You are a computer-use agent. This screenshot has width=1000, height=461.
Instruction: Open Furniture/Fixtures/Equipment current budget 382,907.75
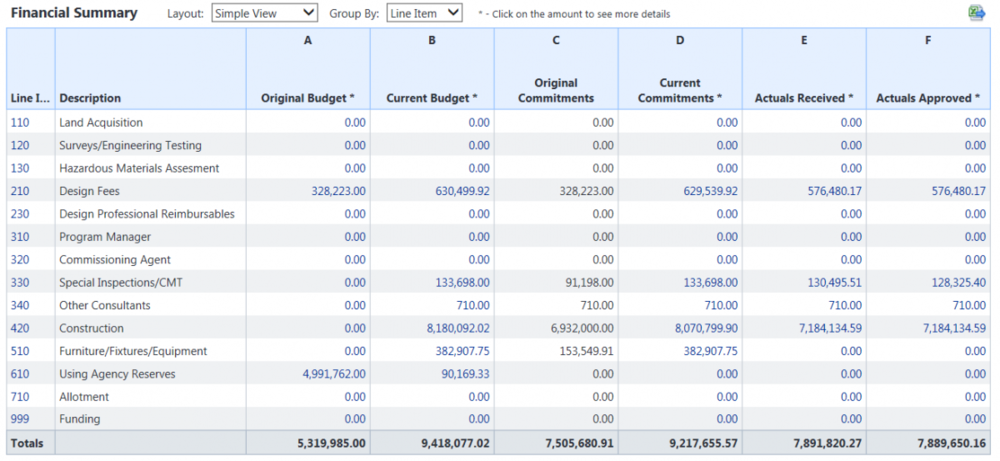[x=462, y=351]
